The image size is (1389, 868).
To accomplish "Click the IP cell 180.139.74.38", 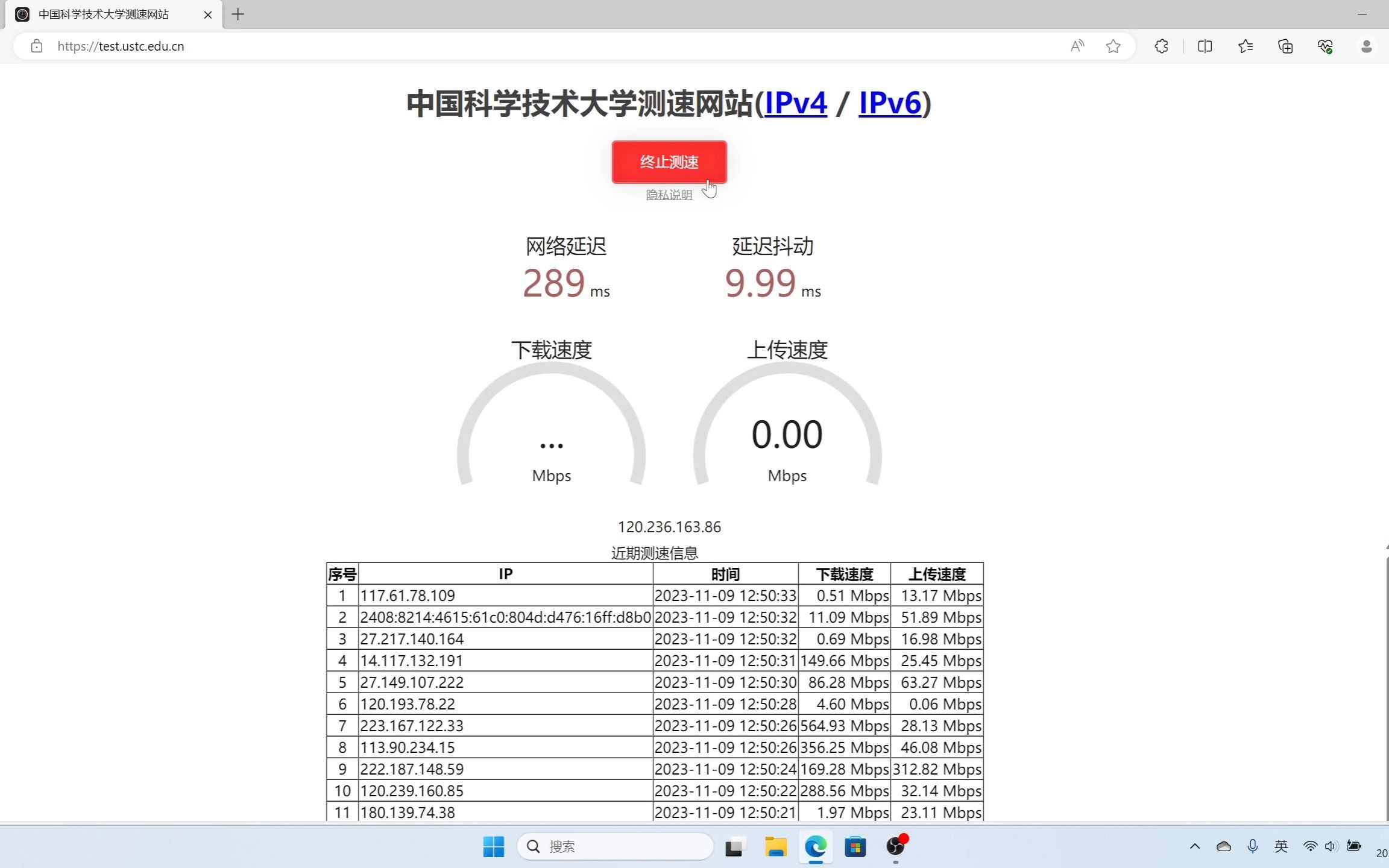I will pos(506,812).
